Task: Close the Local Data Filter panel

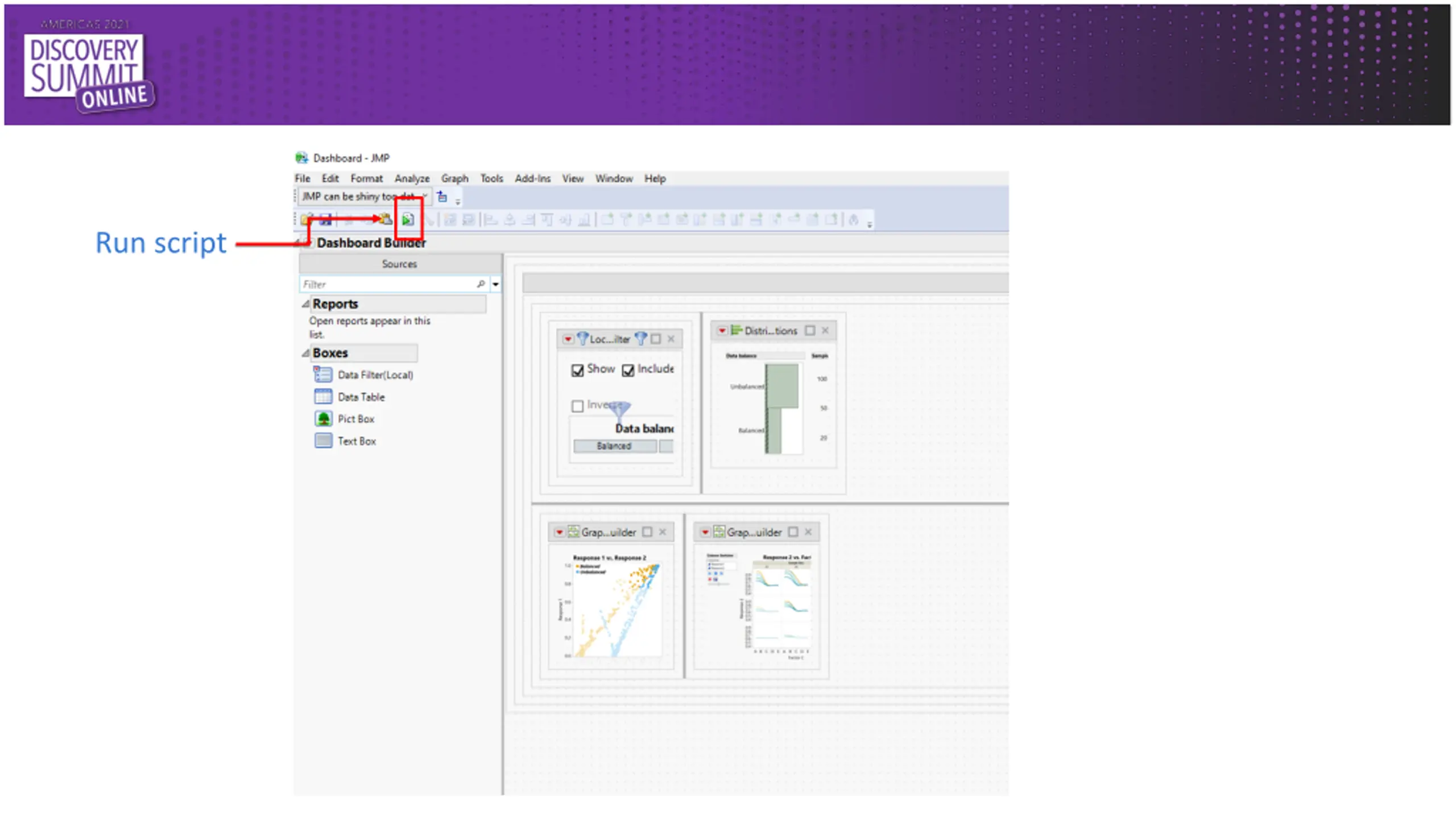Action: tap(671, 339)
